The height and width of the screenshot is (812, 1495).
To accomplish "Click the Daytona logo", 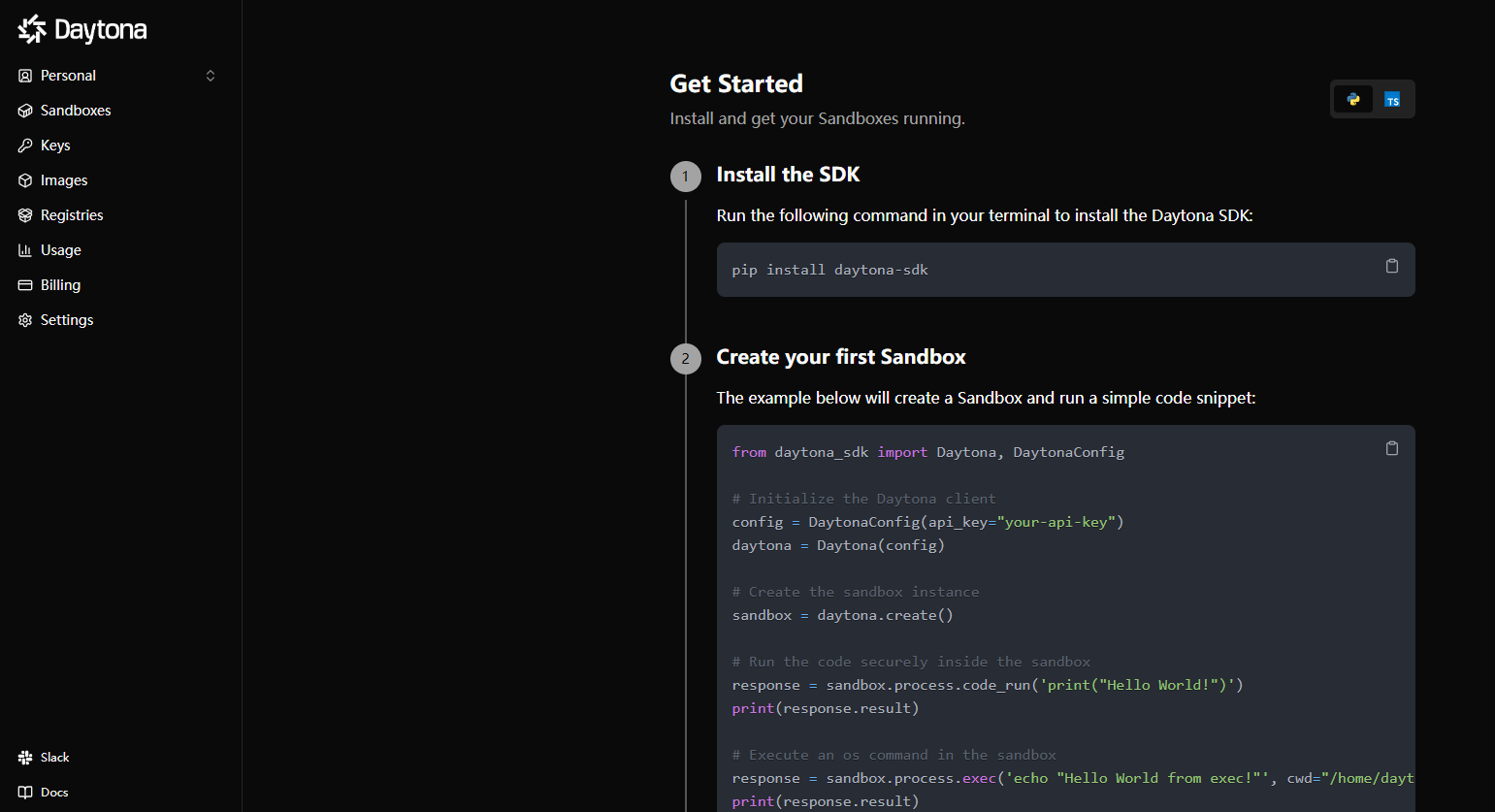I will click(x=82, y=30).
